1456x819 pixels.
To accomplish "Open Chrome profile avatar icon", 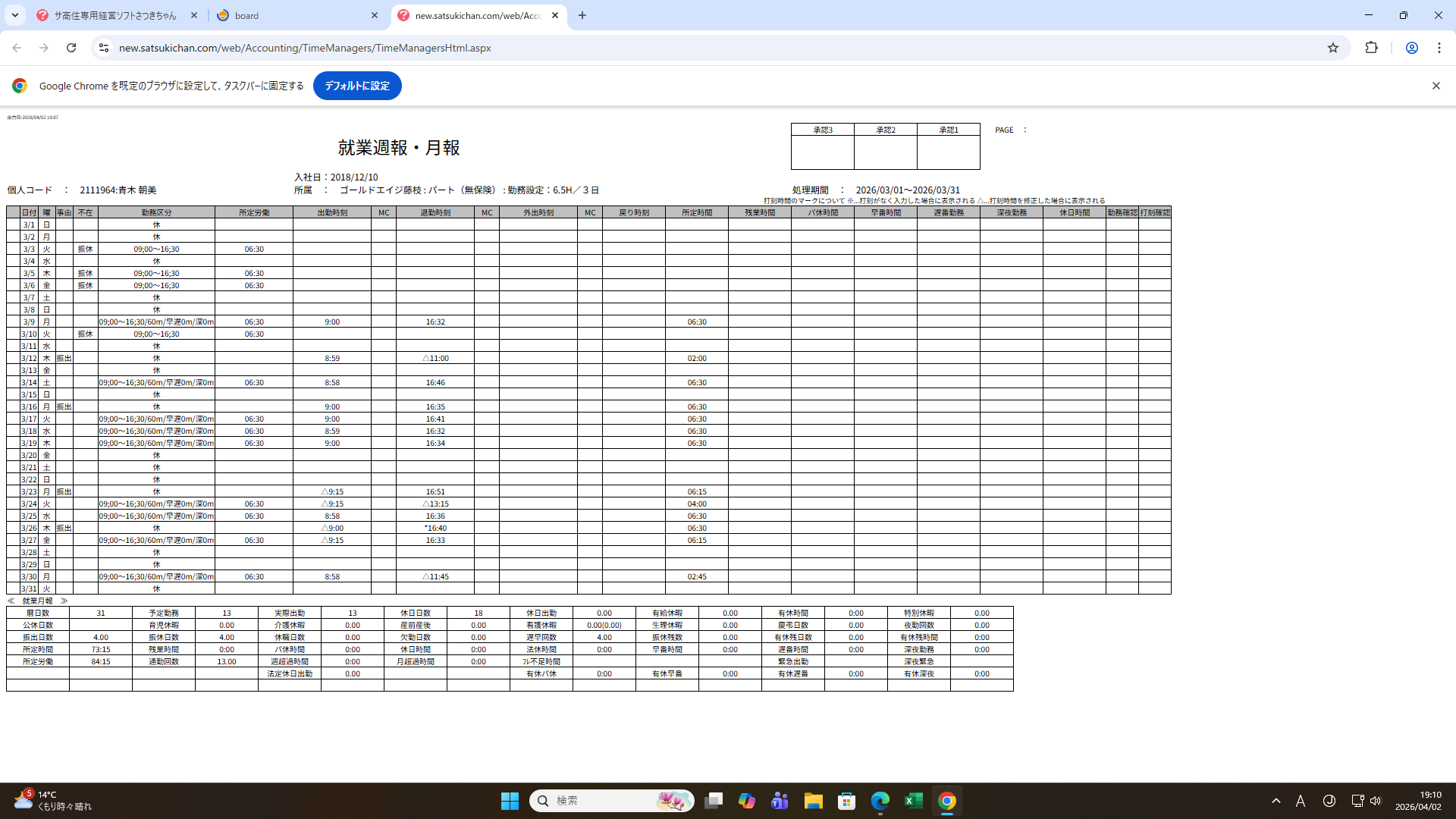I will coord(1411,48).
